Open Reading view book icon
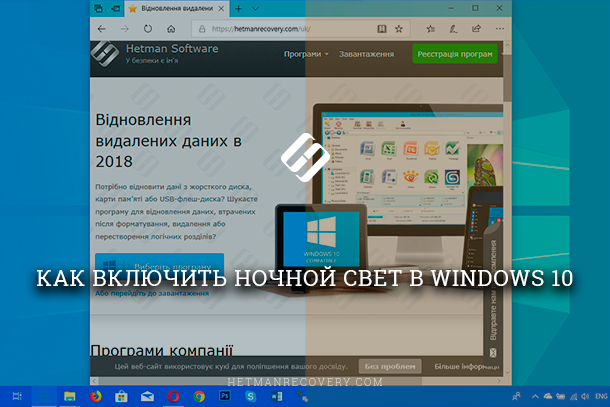The height and width of the screenshot is (407, 610). [x=382, y=29]
